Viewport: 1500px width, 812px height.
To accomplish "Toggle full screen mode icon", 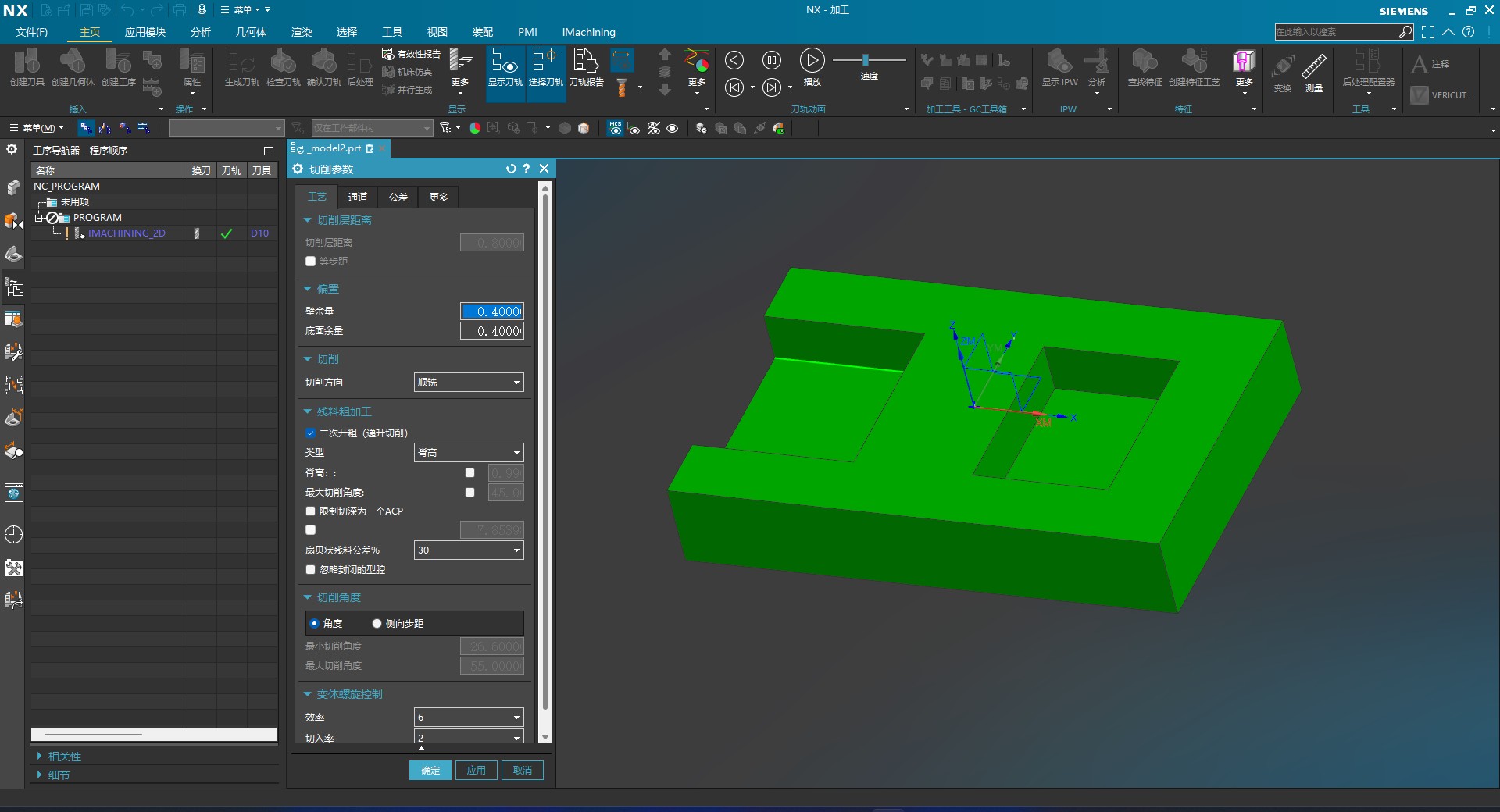I will (1428, 32).
